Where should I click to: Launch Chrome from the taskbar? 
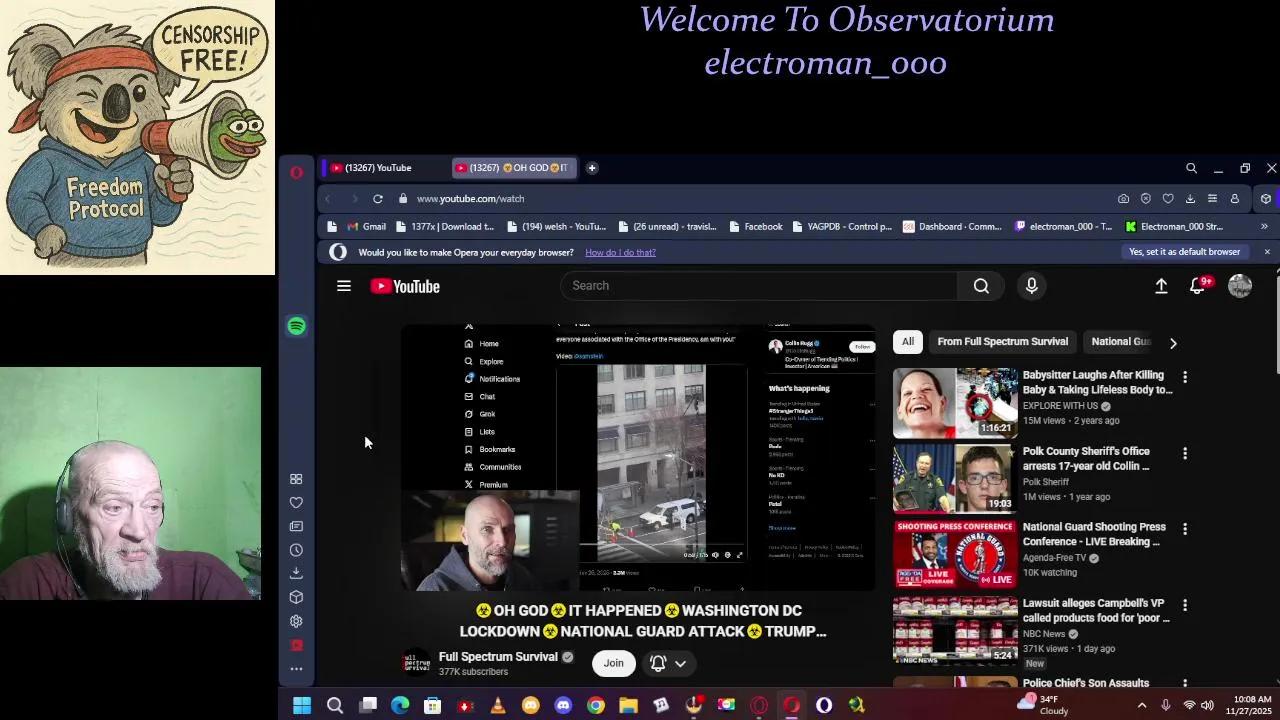coord(596,705)
